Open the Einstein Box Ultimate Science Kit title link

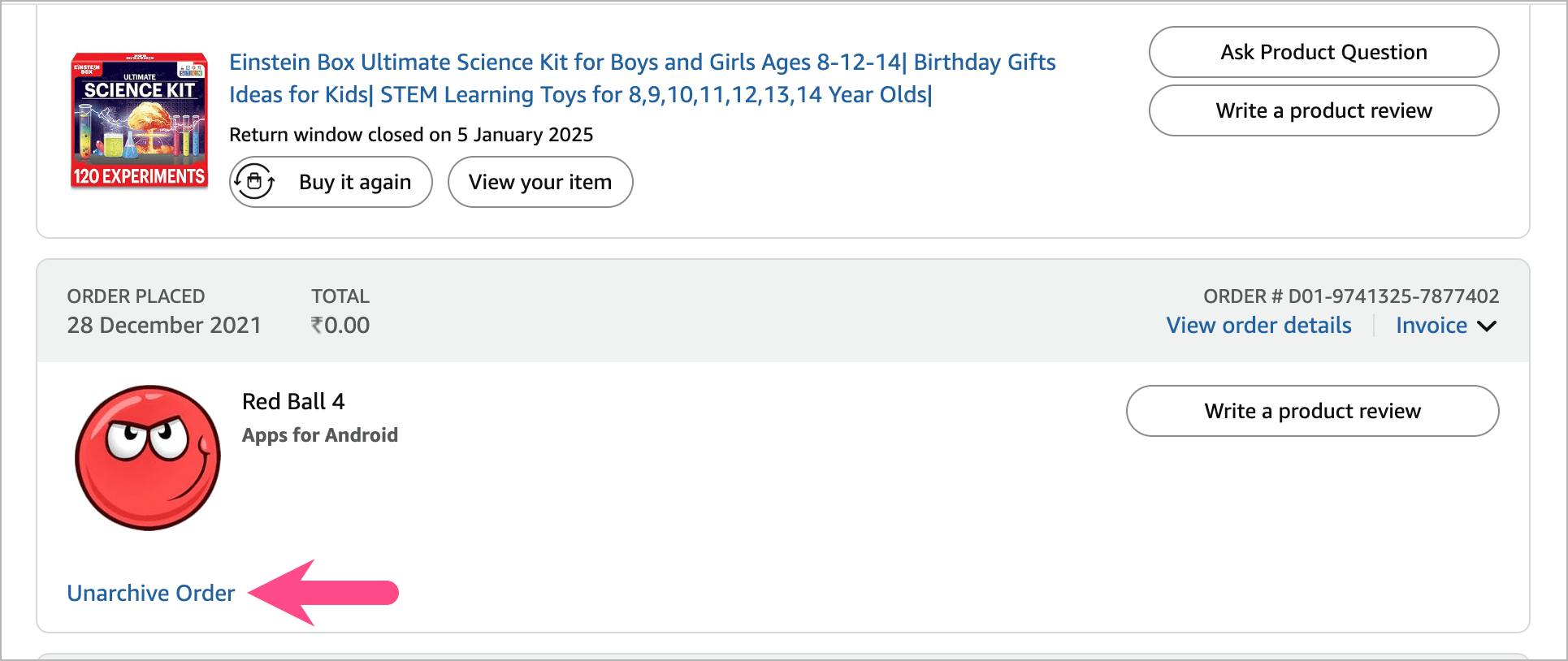pos(642,79)
